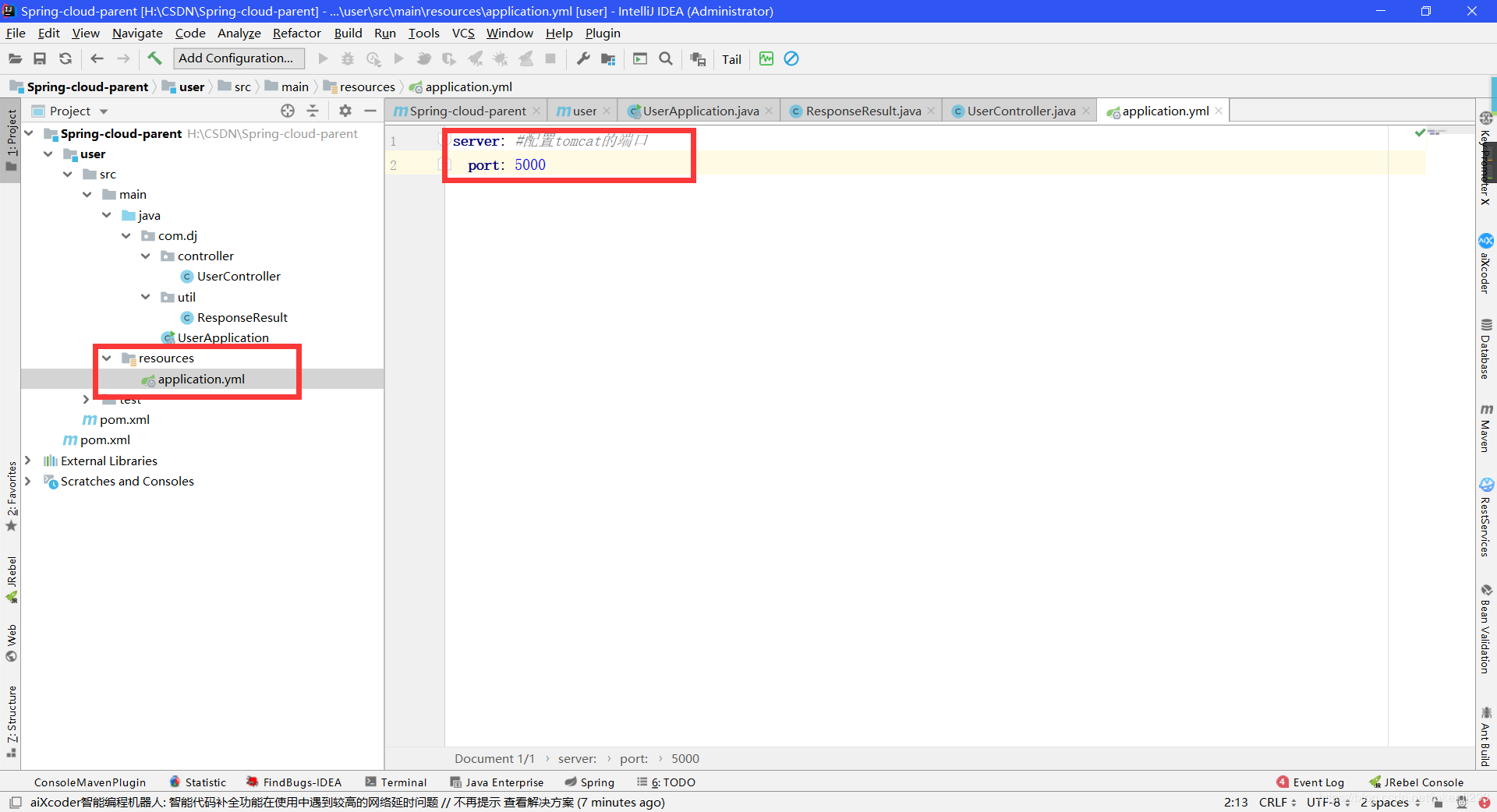Viewport: 1497px width, 812px height.
Task: Collapse the java folder
Action: 107,215
